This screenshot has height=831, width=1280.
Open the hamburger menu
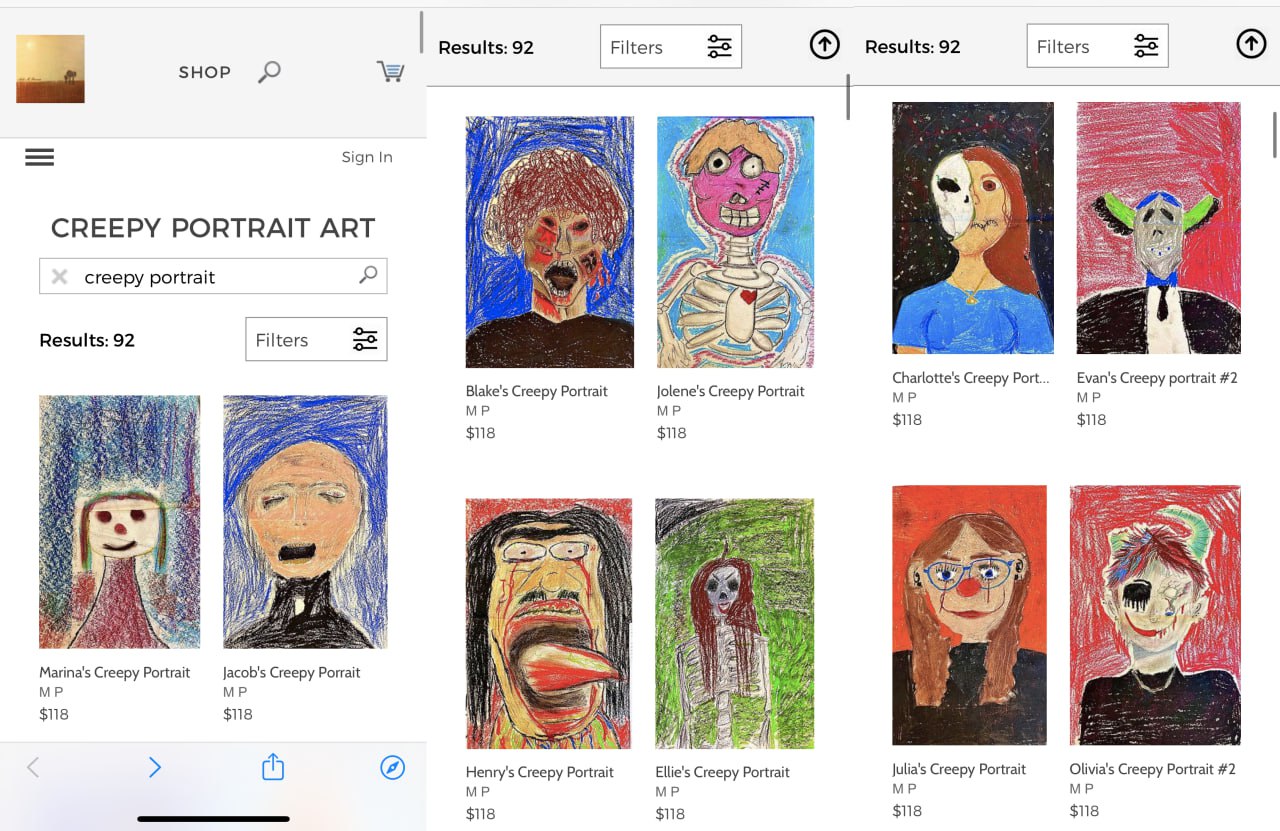click(x=40, y=157)
